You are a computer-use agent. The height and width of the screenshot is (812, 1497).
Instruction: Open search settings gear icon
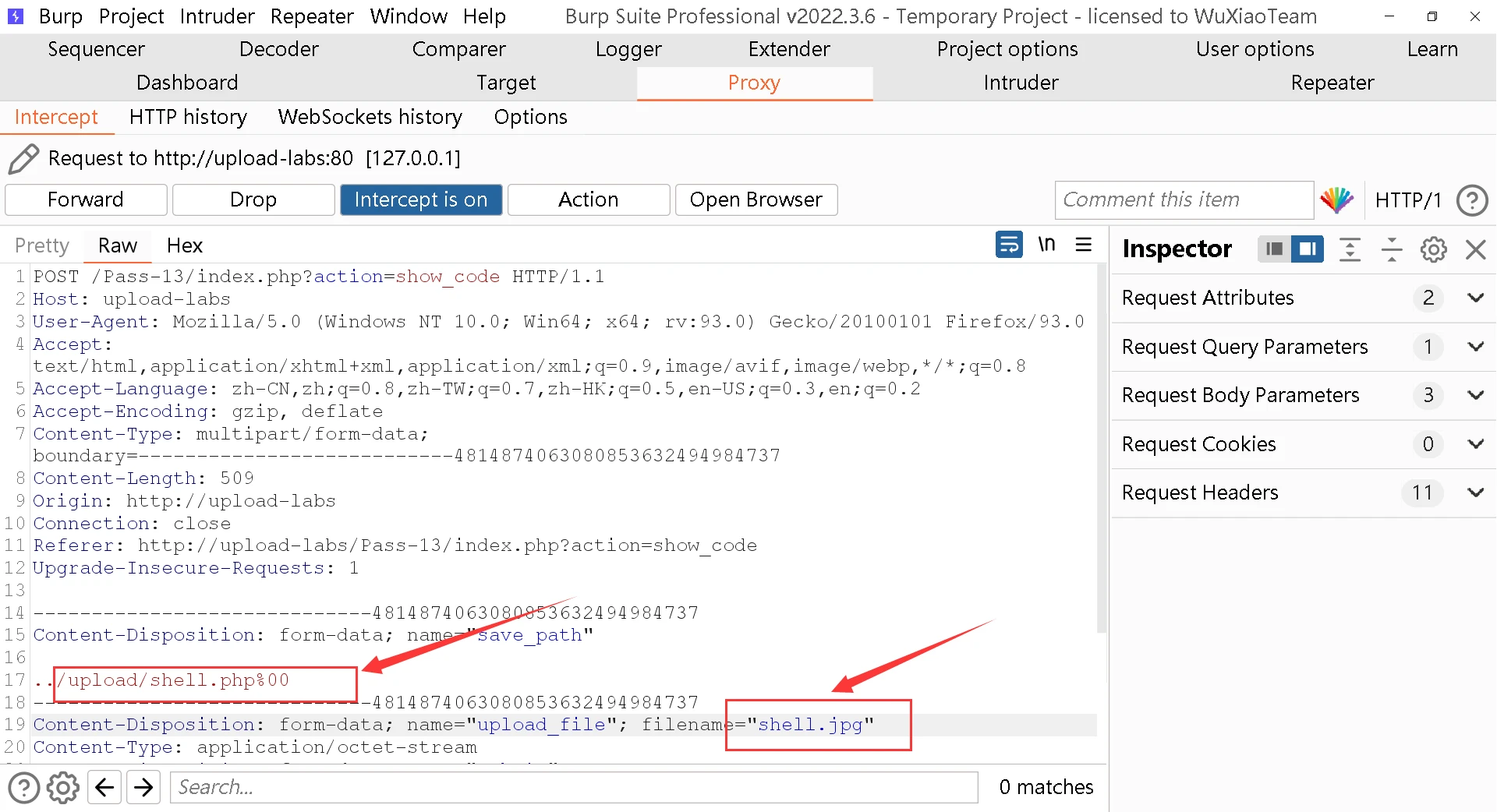(63, 787)
